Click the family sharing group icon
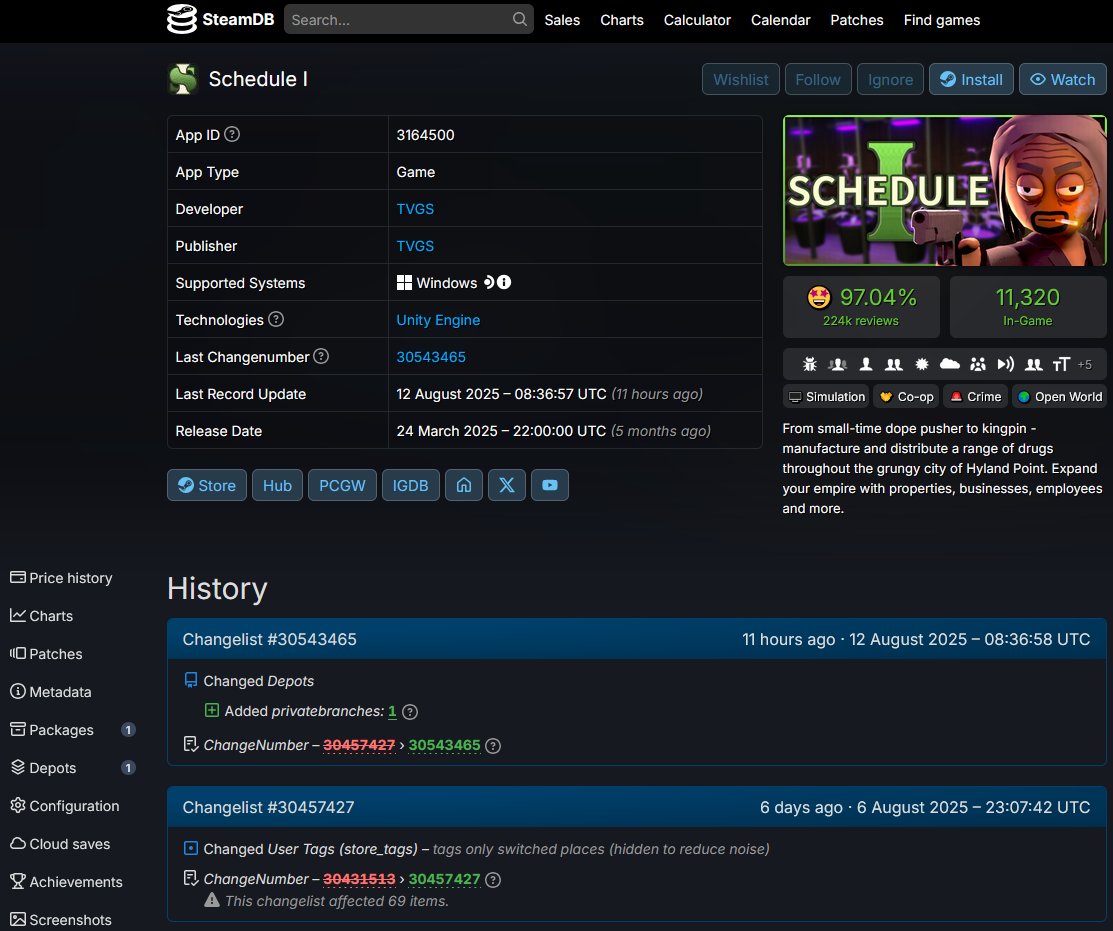Viewport: 1113px width, 931px height. pos(978,365)
